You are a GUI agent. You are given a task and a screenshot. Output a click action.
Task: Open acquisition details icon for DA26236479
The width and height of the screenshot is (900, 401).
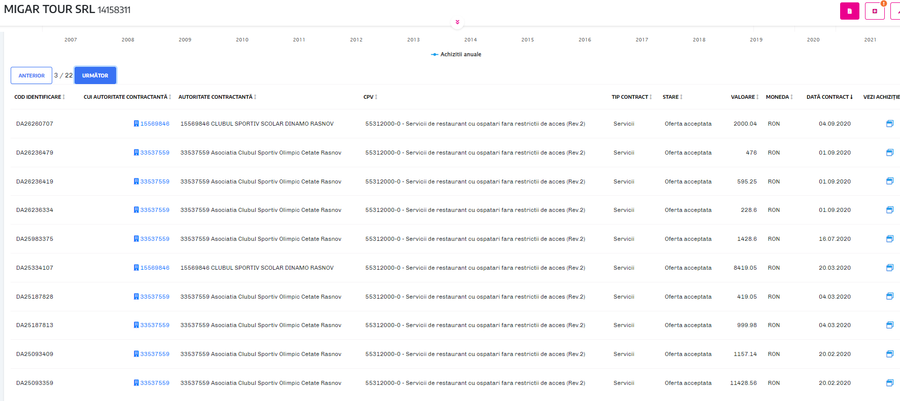(890, 152)
